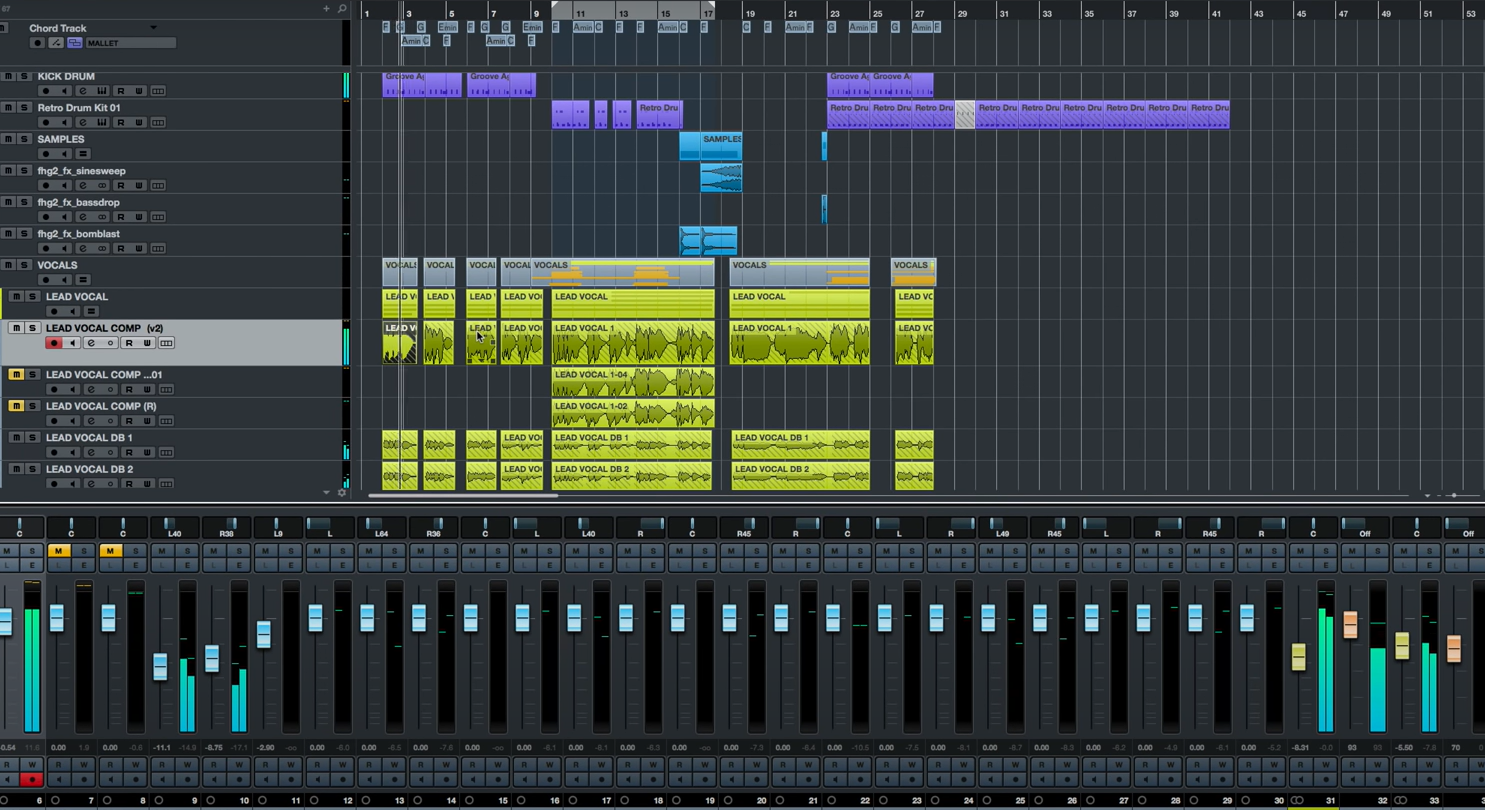1485x810 pixels.
Task: Select the SAMPLES audio event at bar 17
Action: coord(711,146)
